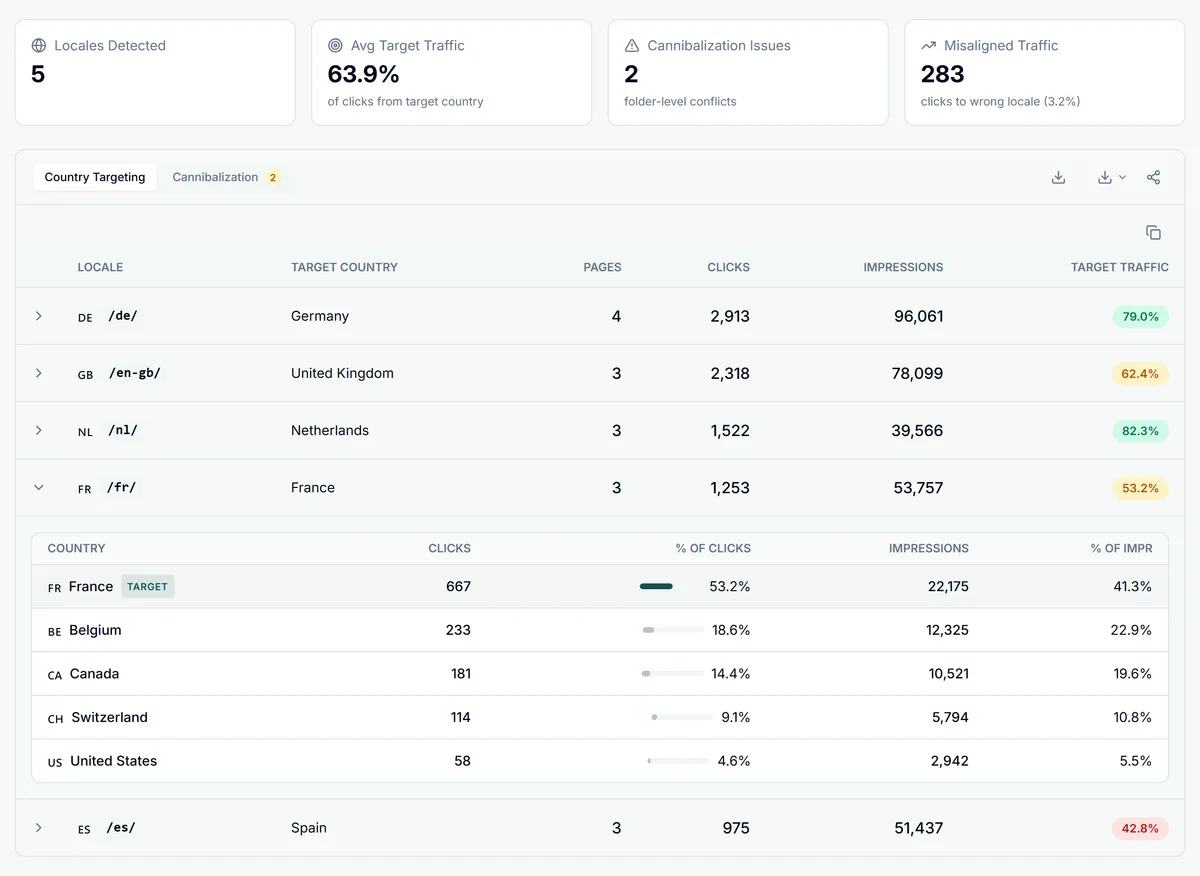Click the 22,175 impressions value
This screenshot has height=876, width=1200.
(x=948, y=586)
